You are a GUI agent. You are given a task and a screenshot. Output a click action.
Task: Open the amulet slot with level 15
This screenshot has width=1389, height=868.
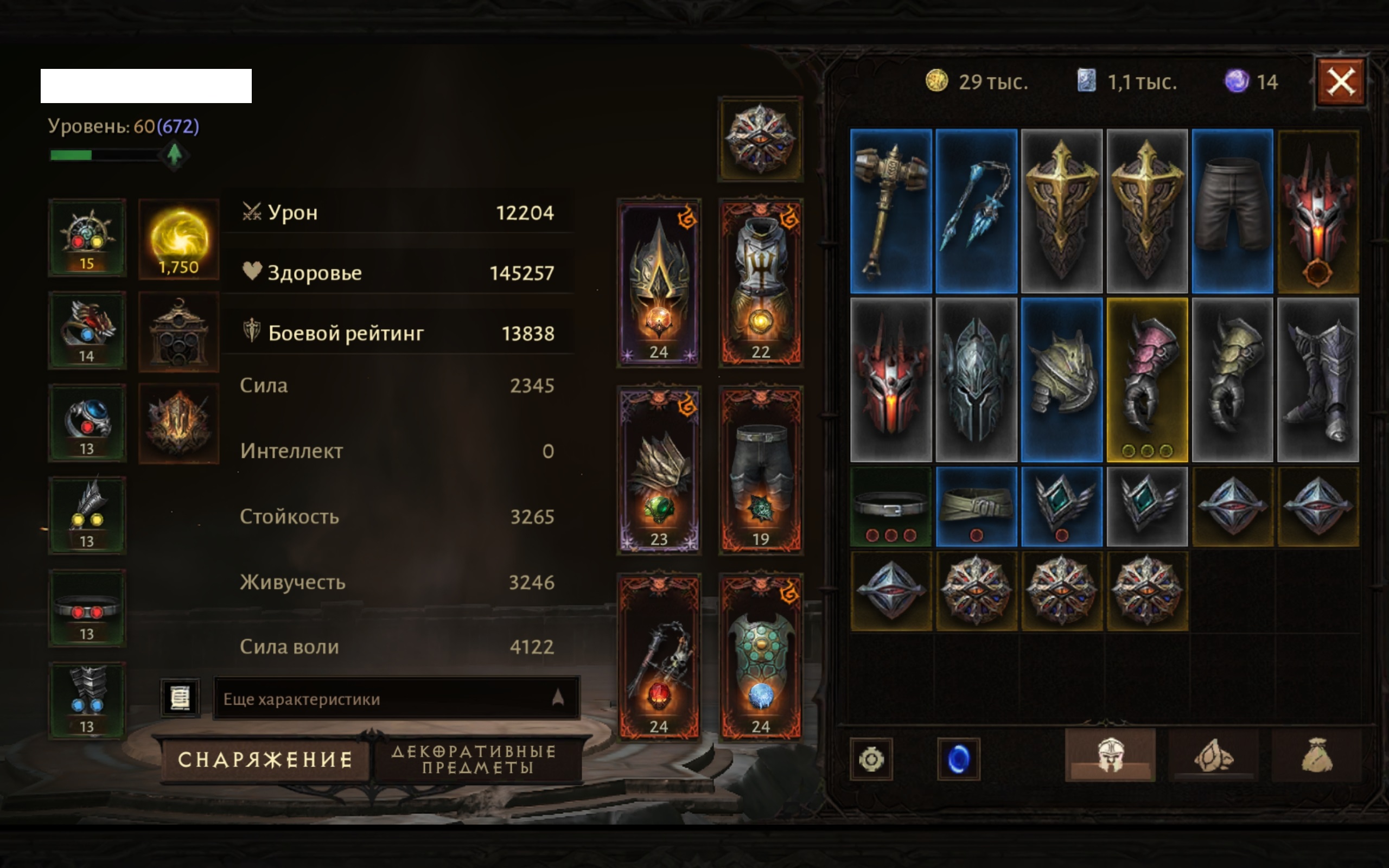pos(87,238)
